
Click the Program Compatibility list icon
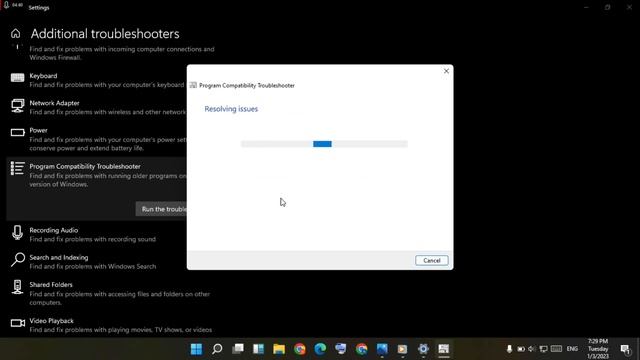(17, 168)
